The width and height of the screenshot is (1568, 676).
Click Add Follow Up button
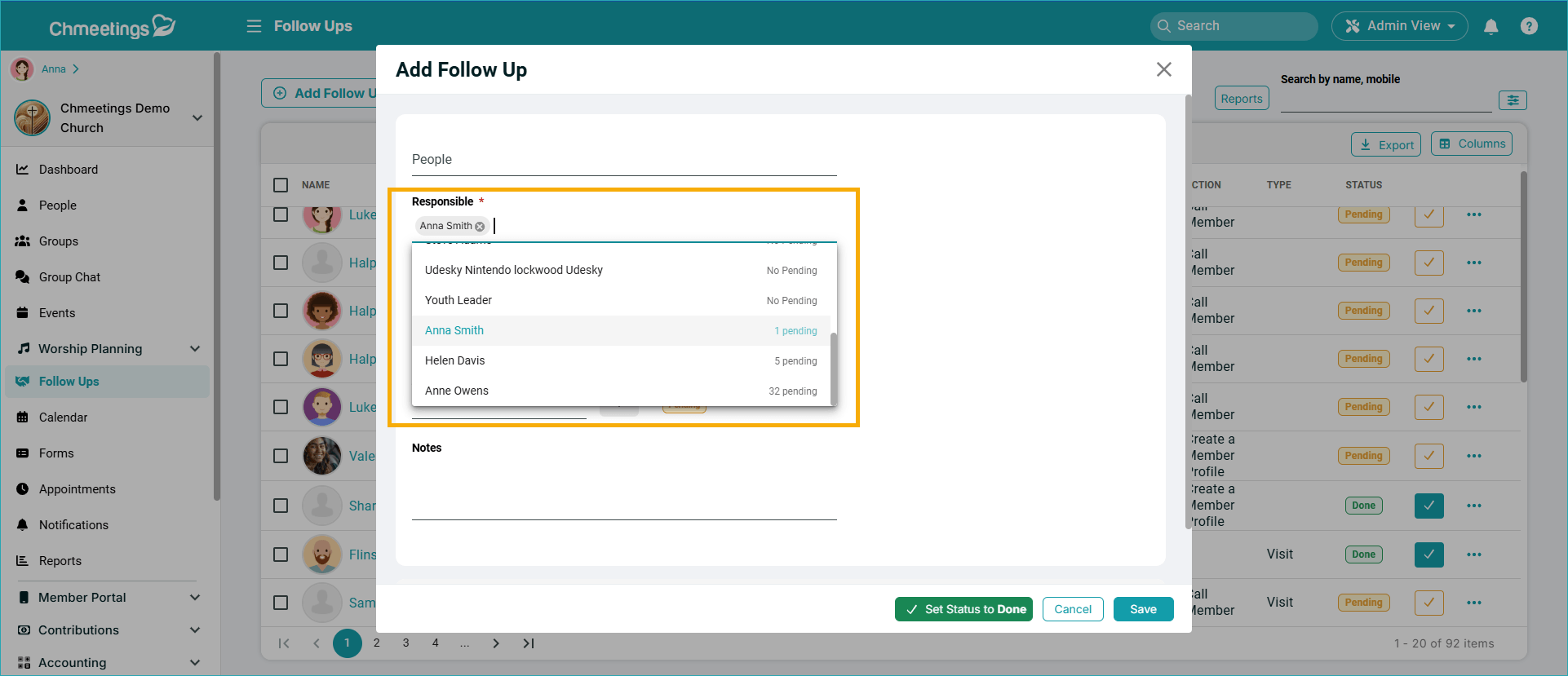click(320, 93)
